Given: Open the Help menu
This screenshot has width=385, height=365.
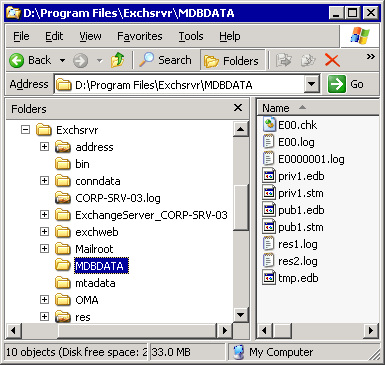Looking at the screenshot, I should coord(229,36).
